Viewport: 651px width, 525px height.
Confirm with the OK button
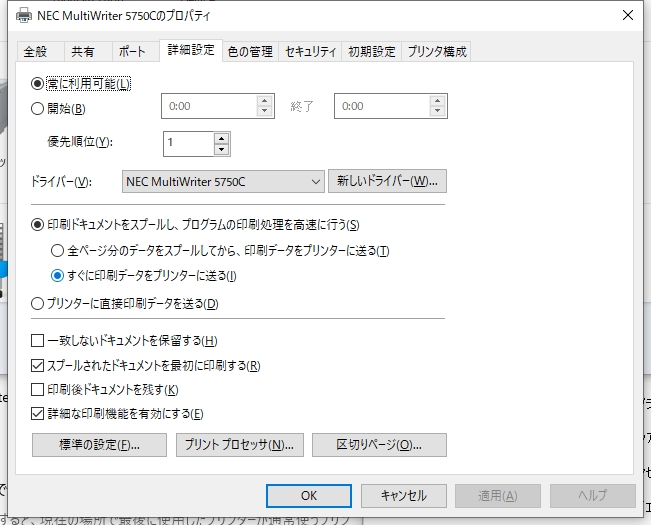tap(309, 496)
